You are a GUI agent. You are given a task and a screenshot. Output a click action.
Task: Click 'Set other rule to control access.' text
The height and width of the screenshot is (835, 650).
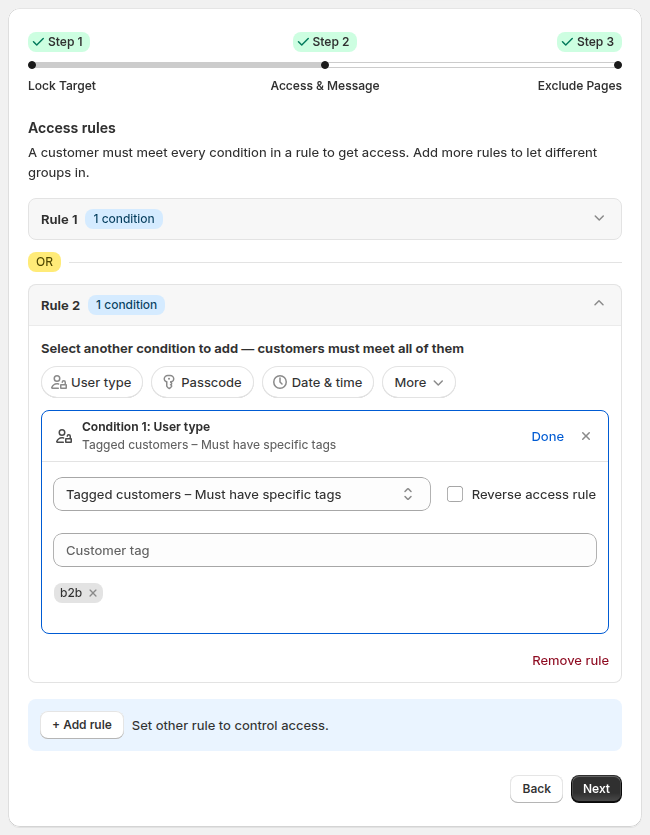point(230,725)
